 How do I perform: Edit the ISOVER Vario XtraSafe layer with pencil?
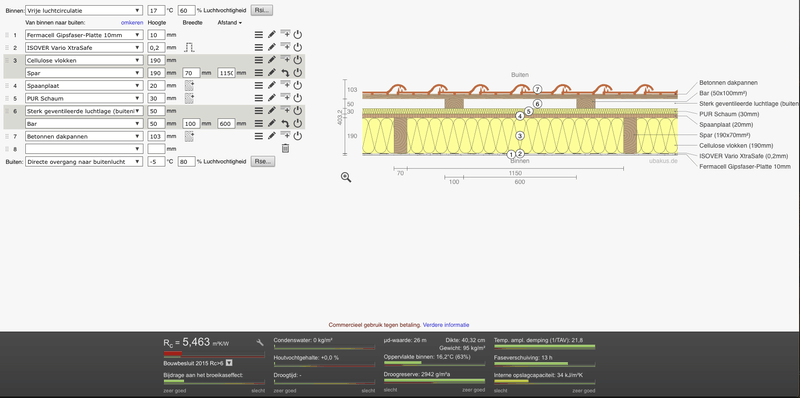click(272, 47)
